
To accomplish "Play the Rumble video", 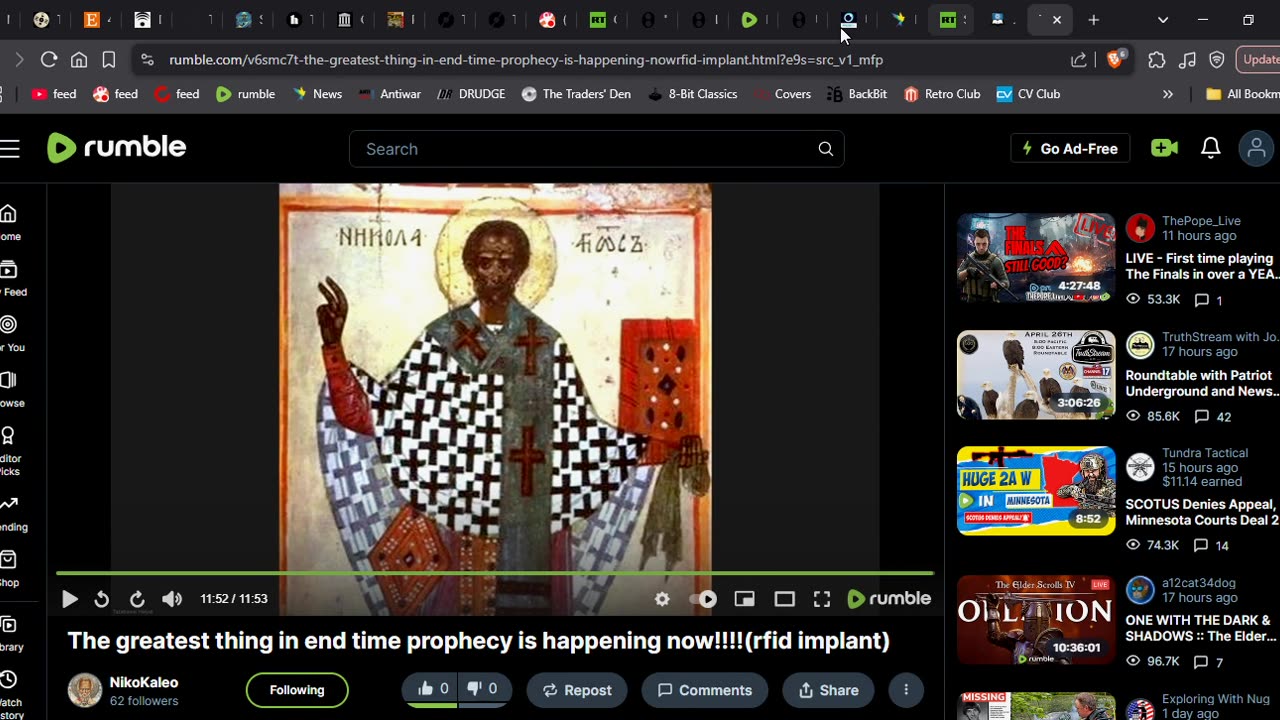I will point(69,599).
